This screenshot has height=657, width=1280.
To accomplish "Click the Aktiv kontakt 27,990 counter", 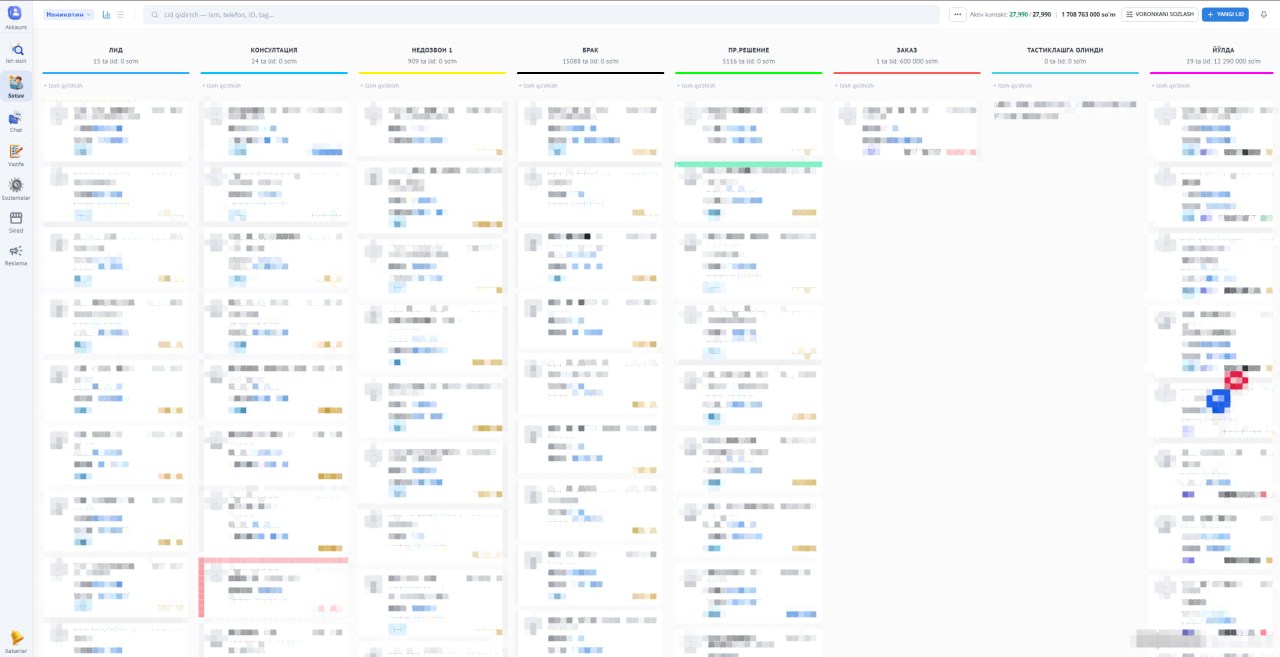I will click(x=1011, y=15).
